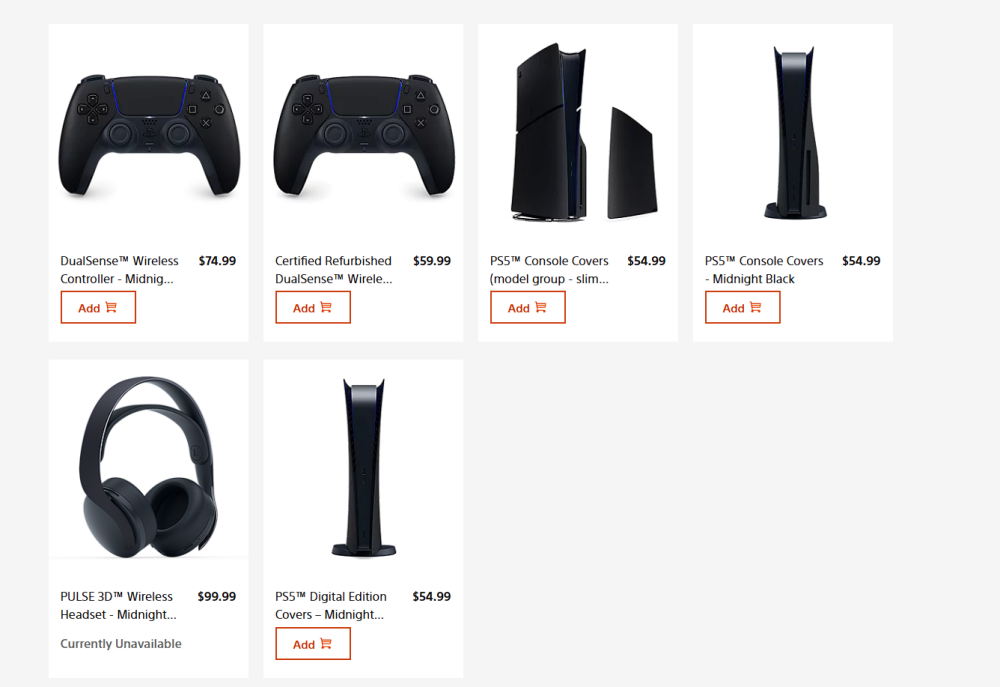Click cart icon for Certified Refurbished DualSense
Viewport: 1000px width, 687px height.
coord(326,307)
